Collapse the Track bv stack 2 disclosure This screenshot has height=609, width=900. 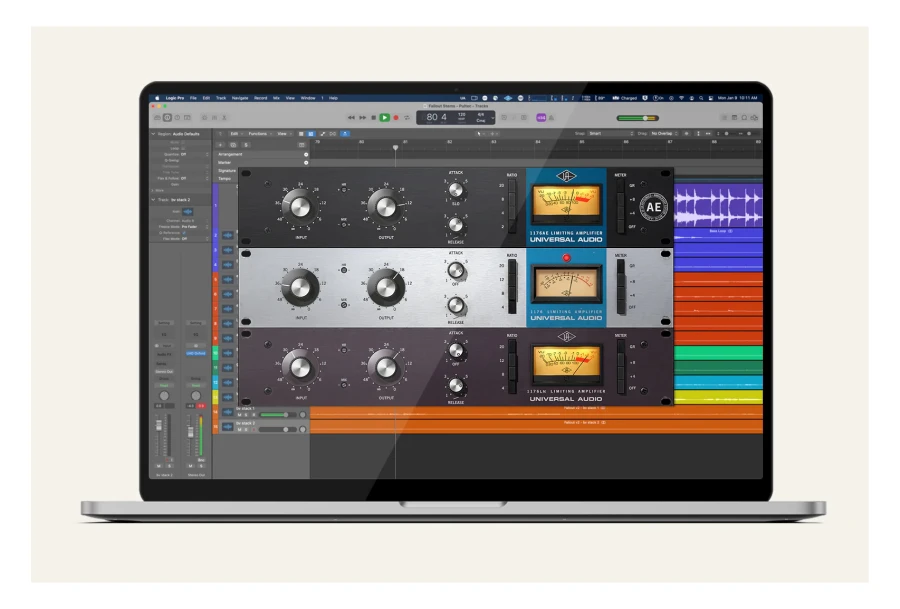pos(153,200)
